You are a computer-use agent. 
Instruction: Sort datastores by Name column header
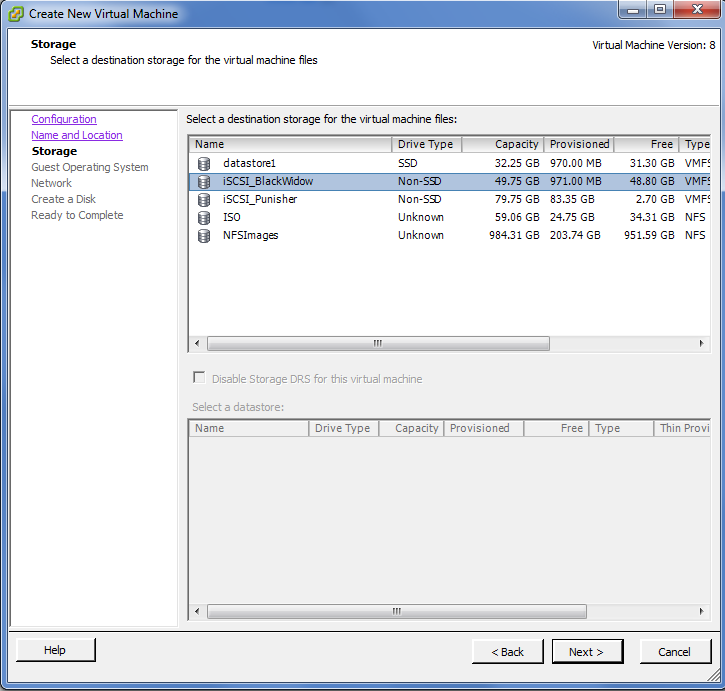click(x=290, y=144)
